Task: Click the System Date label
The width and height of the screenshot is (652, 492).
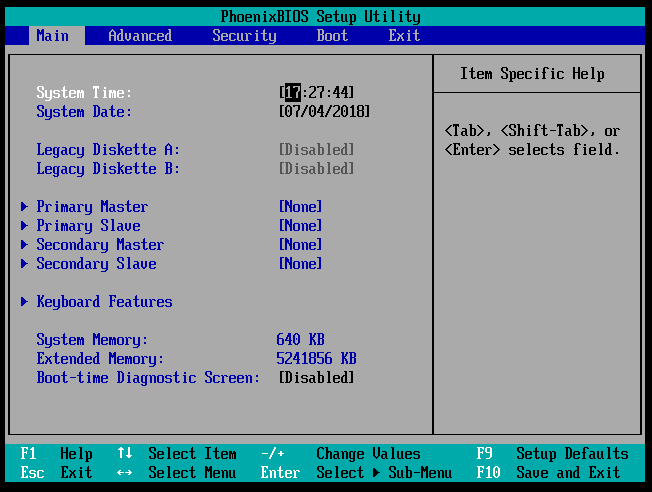Action: (84, 111)
